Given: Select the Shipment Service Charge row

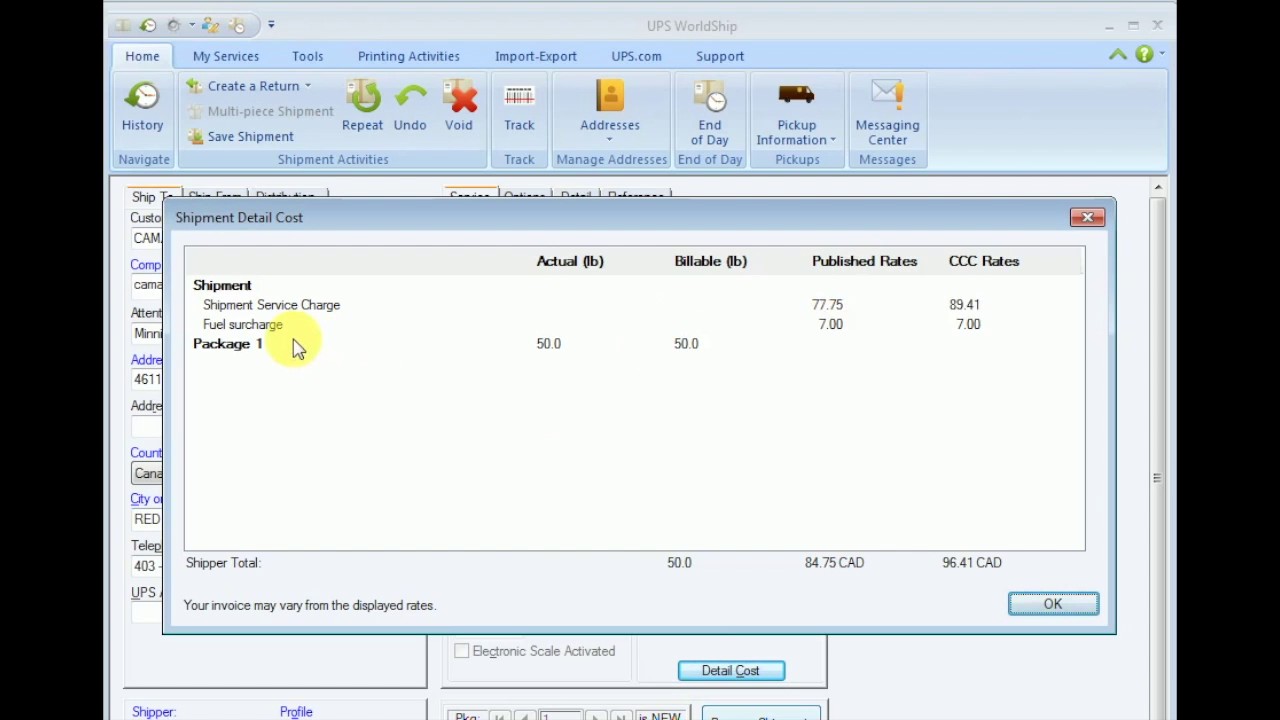Looking at the screenshot, I should coord(634,305).
